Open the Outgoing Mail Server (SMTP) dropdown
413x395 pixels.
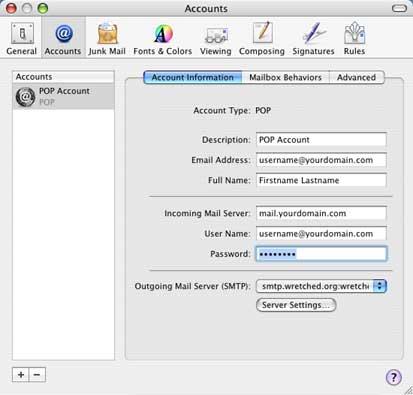[321, 286]
